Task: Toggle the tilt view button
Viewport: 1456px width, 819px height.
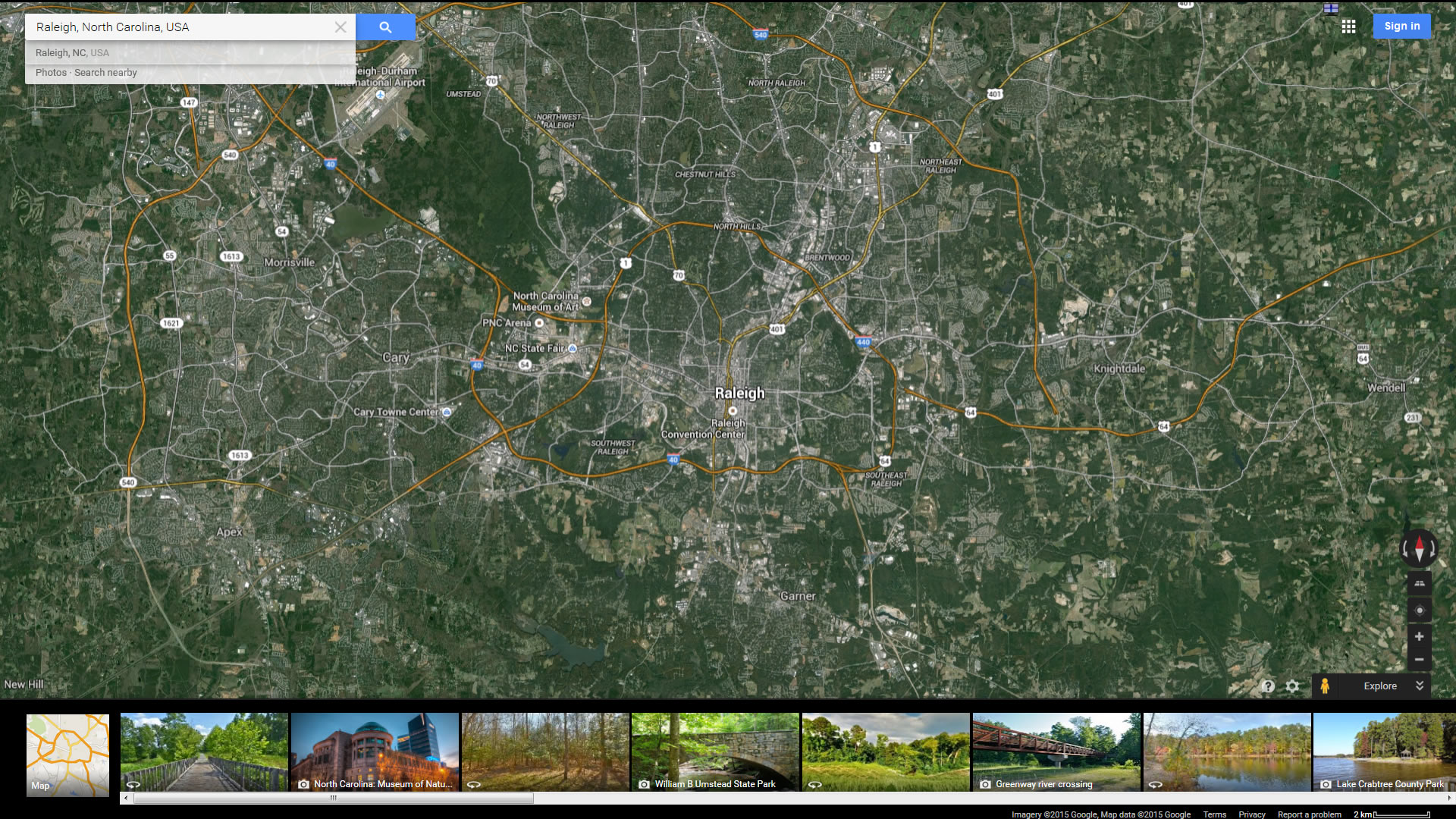Action: coord(1419,583)
